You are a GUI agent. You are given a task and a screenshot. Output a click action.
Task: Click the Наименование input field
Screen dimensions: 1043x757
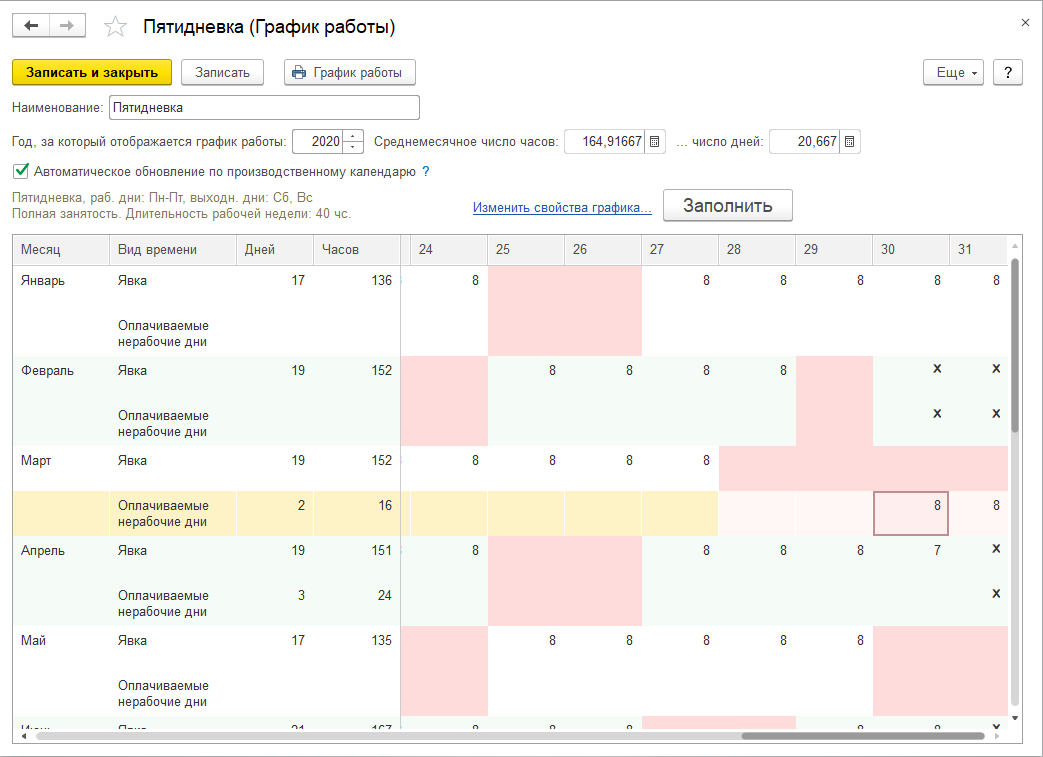(264, 108)
